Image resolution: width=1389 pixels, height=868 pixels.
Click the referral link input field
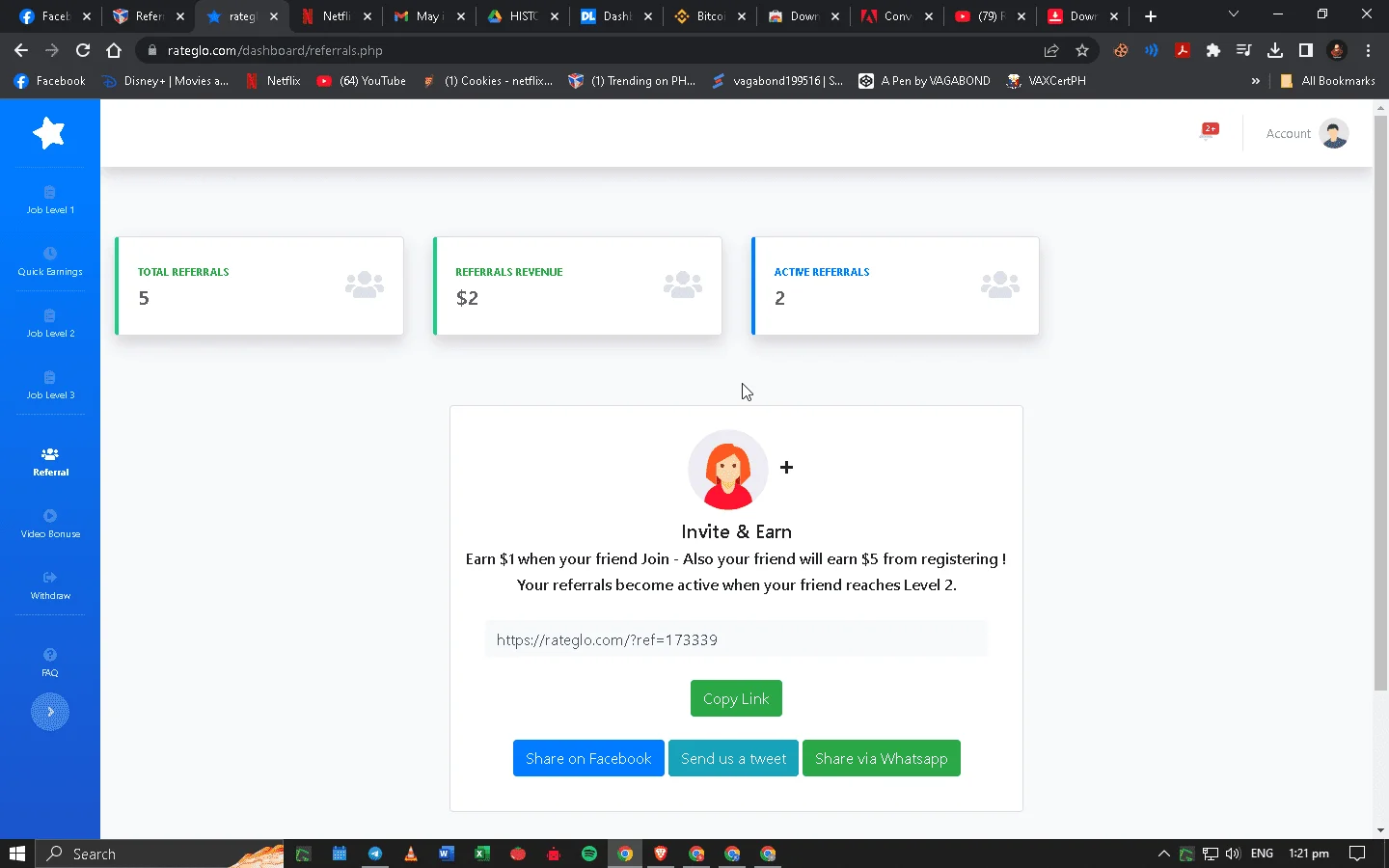pos(736,639)
